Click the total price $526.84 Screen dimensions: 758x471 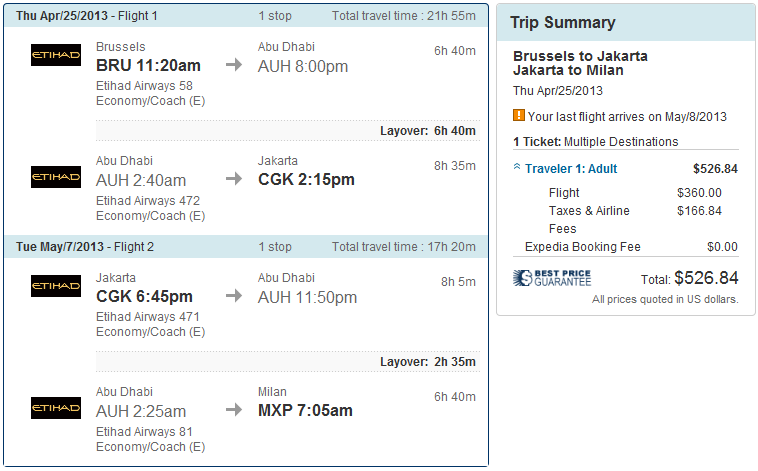(x=706, y=278)
